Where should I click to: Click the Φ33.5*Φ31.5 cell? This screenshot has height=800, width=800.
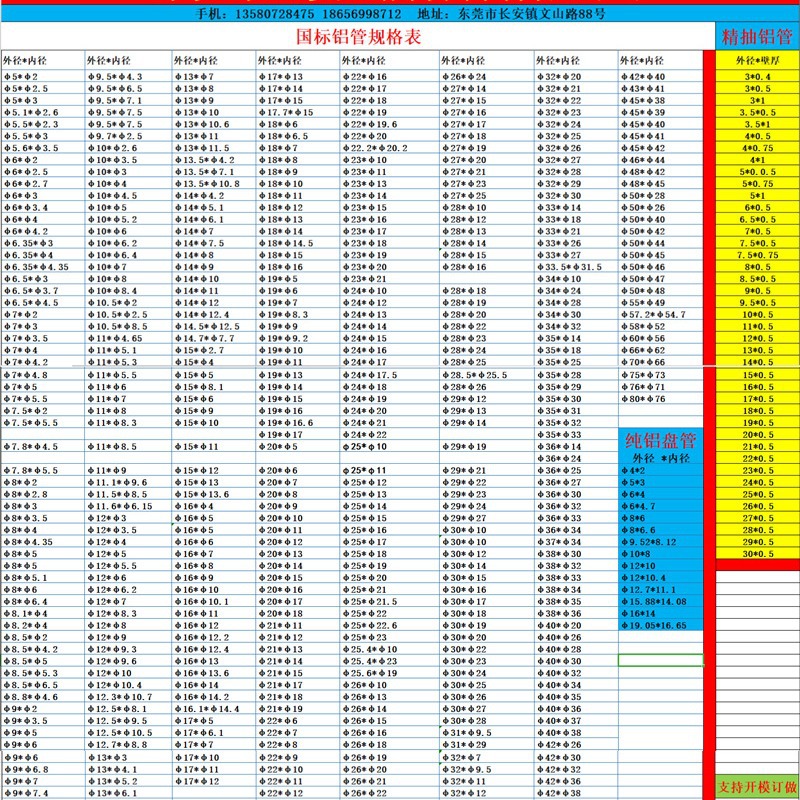pyautogui.click(x=571, y=267)
